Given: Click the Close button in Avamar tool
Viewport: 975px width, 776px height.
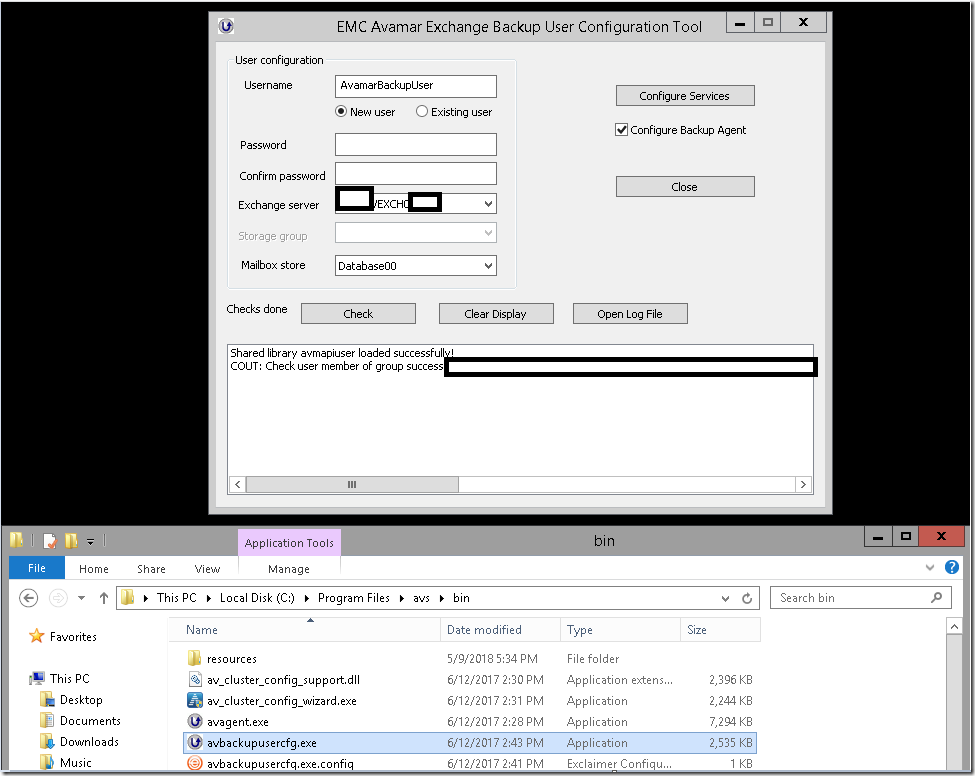Looking at the screenshot, I should click(x=685, y=187).
